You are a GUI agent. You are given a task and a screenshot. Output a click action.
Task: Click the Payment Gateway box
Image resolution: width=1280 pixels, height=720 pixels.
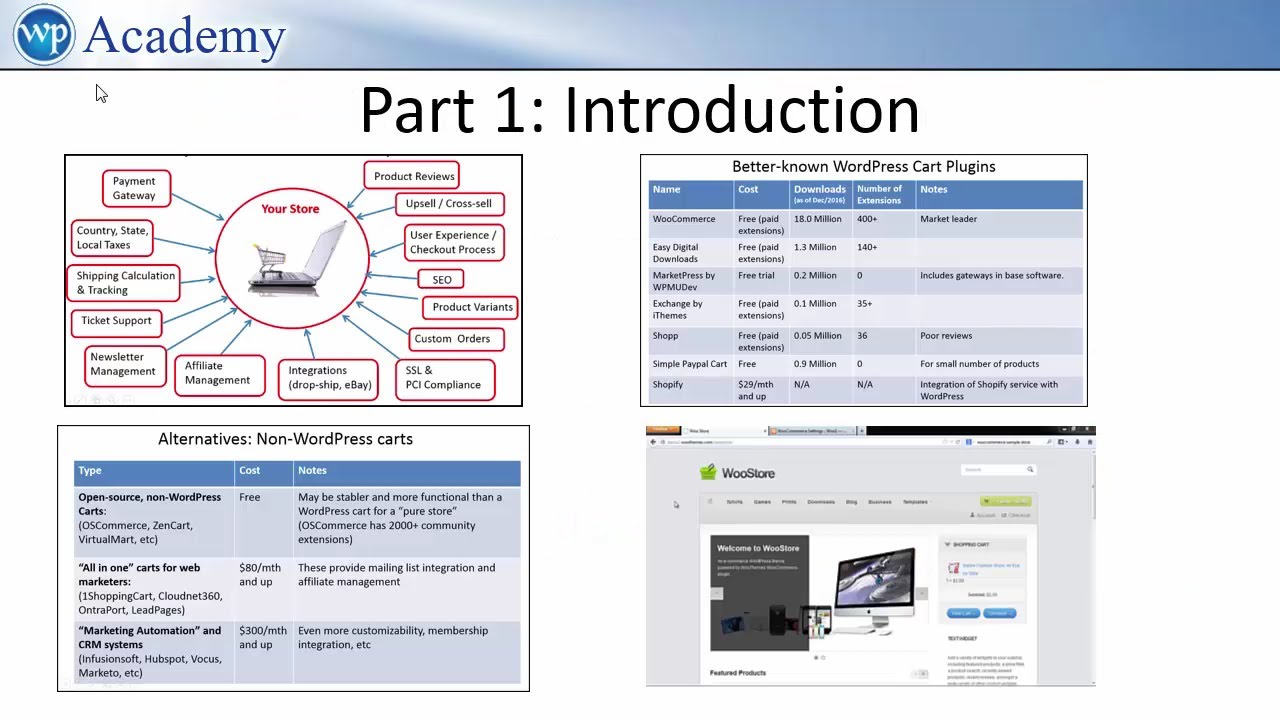(x=136, y=189)
